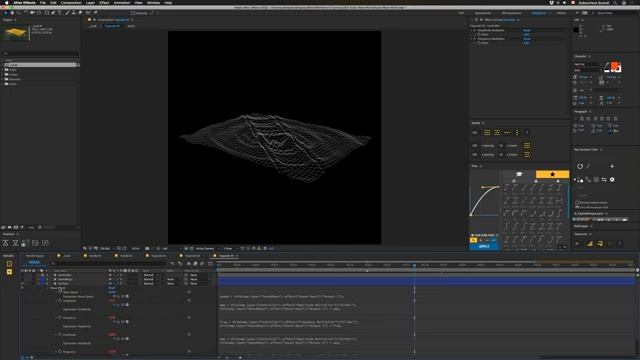Open the composition mini-flowchart icon
640x360 pixels.
pyautogui.click(x=172, y=264)
